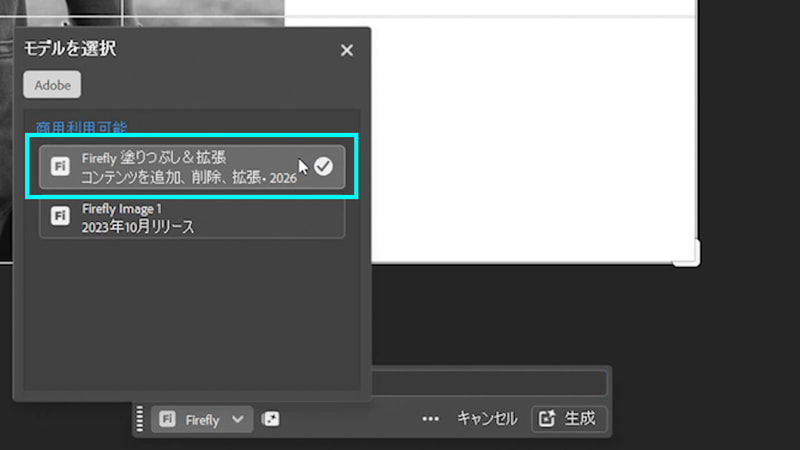Click the Fi icon beside Firefly 塗りつぶし＆拡張

[60, 166]
